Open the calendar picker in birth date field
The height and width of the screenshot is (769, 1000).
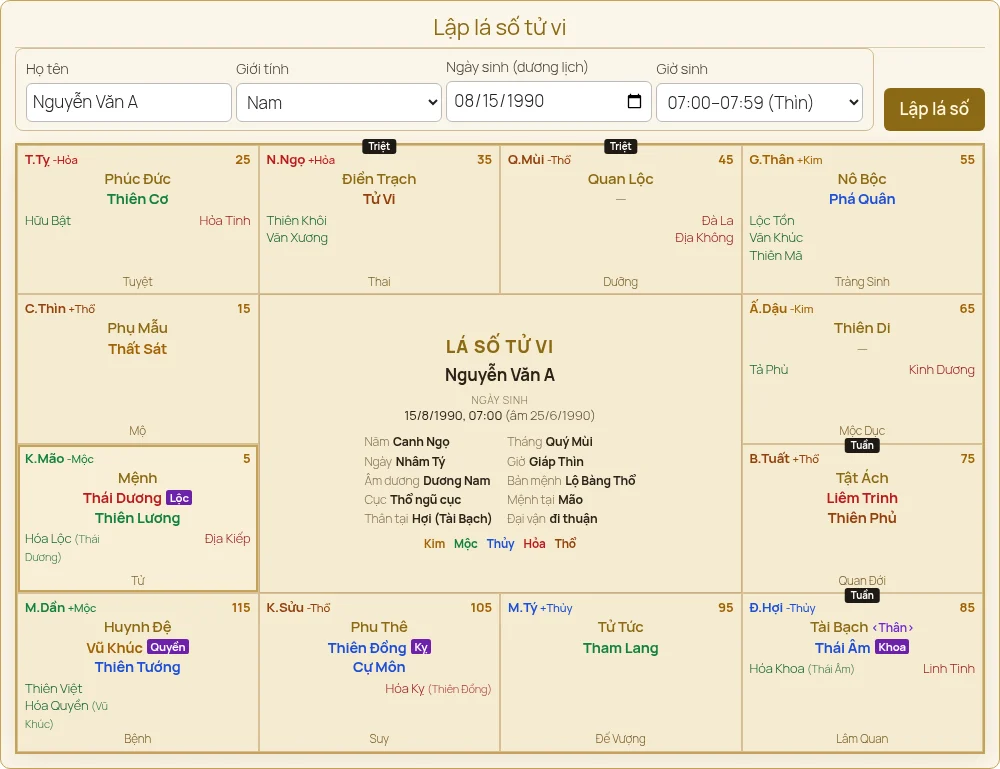[634, 101]
